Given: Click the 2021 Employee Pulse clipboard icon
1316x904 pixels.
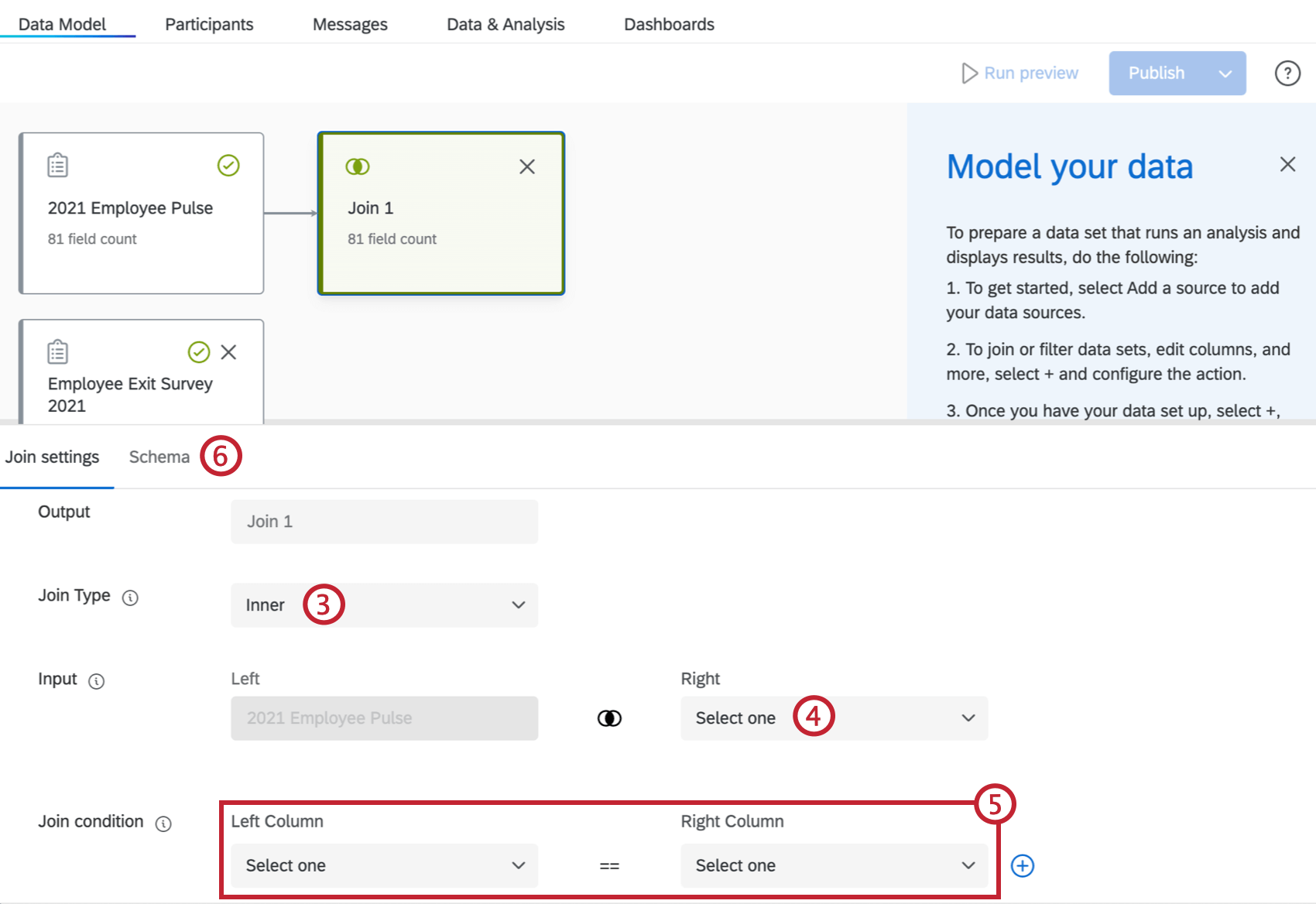Looking at the screenshot, I should (x=58, y=165).
